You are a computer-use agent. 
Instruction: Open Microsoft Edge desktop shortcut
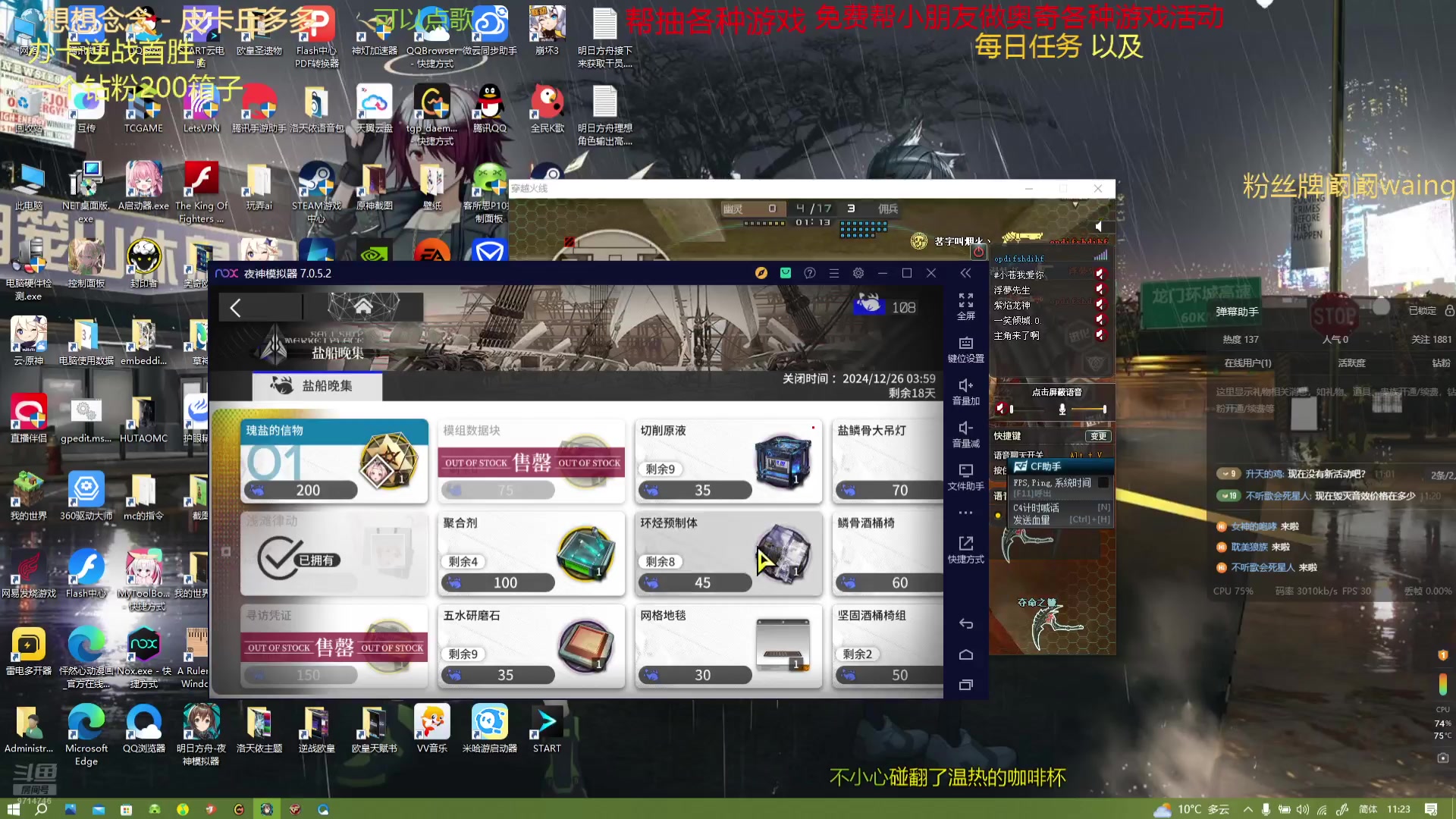coord(86,735)
